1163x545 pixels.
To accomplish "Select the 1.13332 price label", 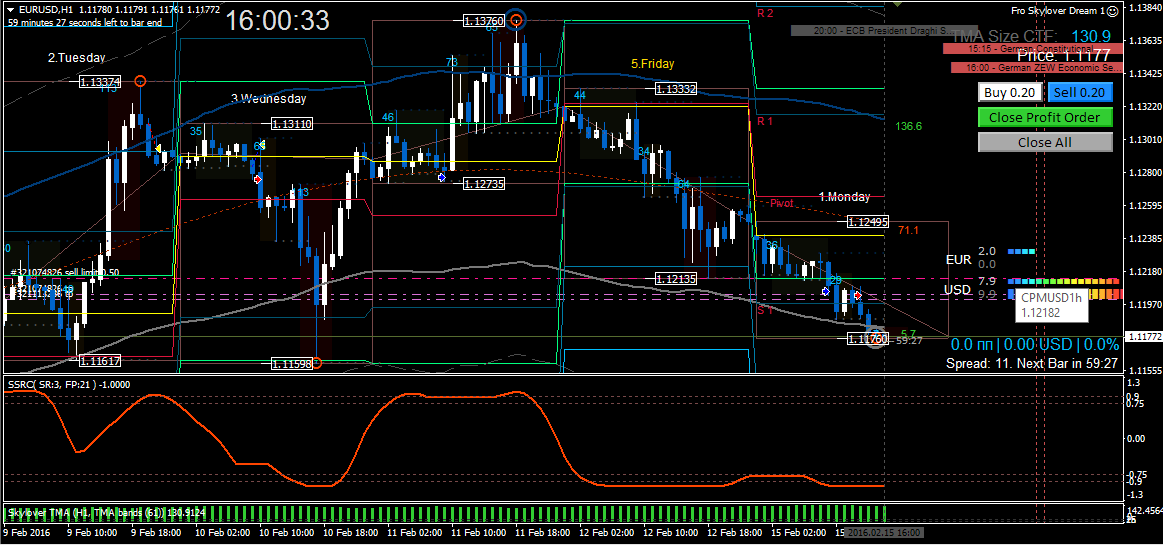I will tap(676, 89).
